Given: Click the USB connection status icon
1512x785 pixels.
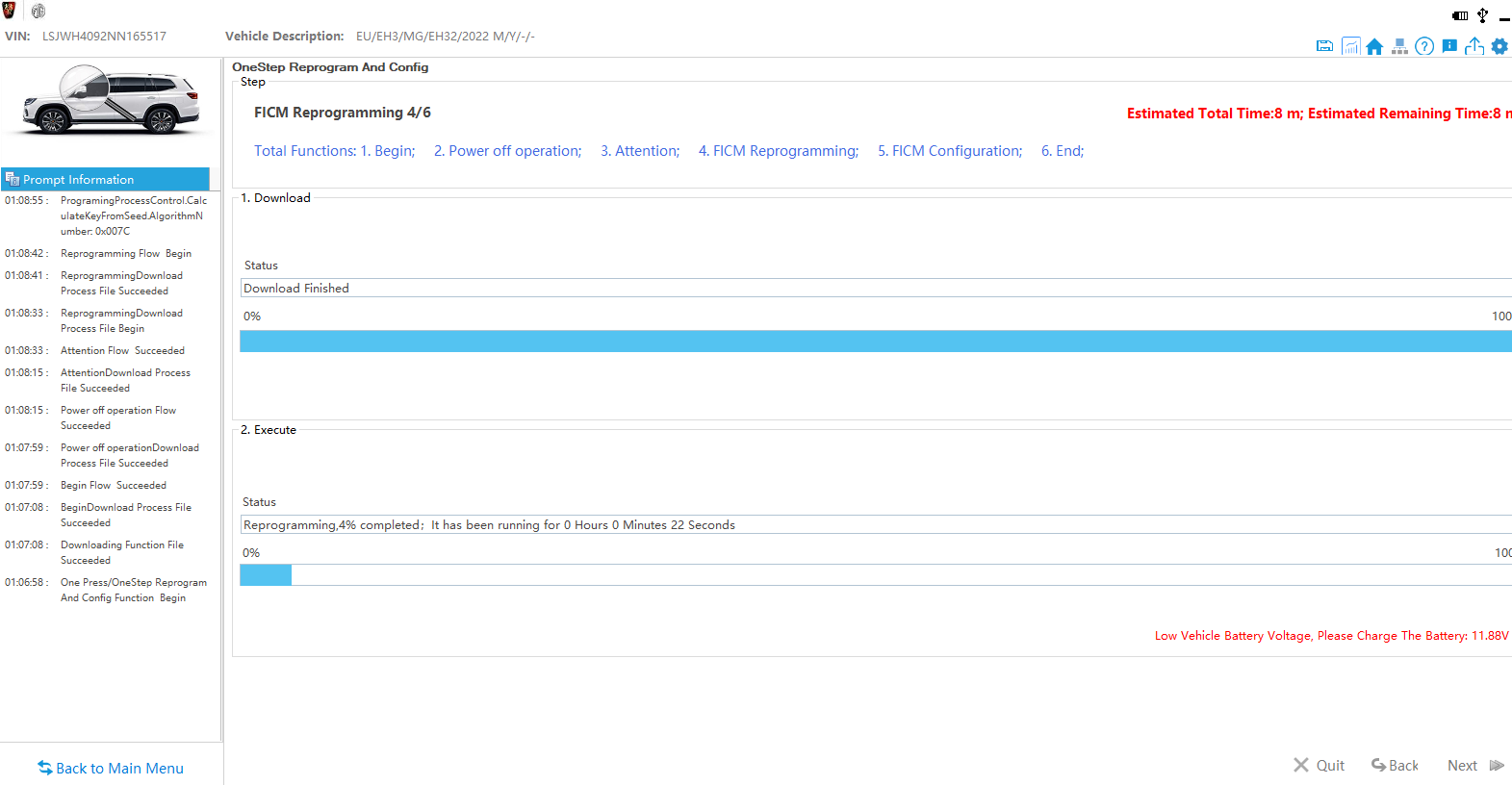Looking at the screenshot, I should [x=1483, y=15].
